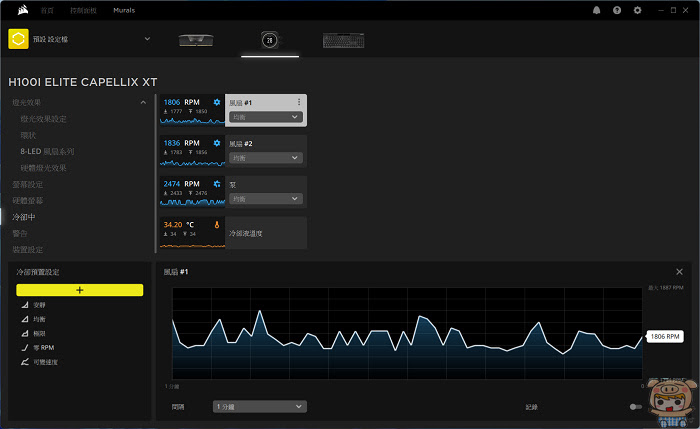Select the 泵 pump sensor card

[233, 192]
